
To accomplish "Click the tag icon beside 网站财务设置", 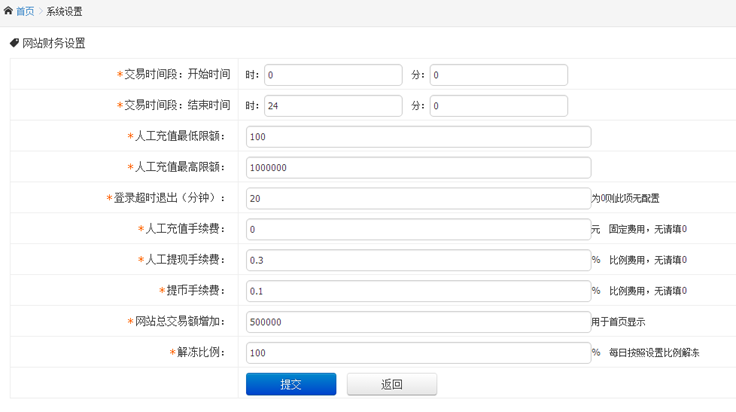I will [13, 42].
